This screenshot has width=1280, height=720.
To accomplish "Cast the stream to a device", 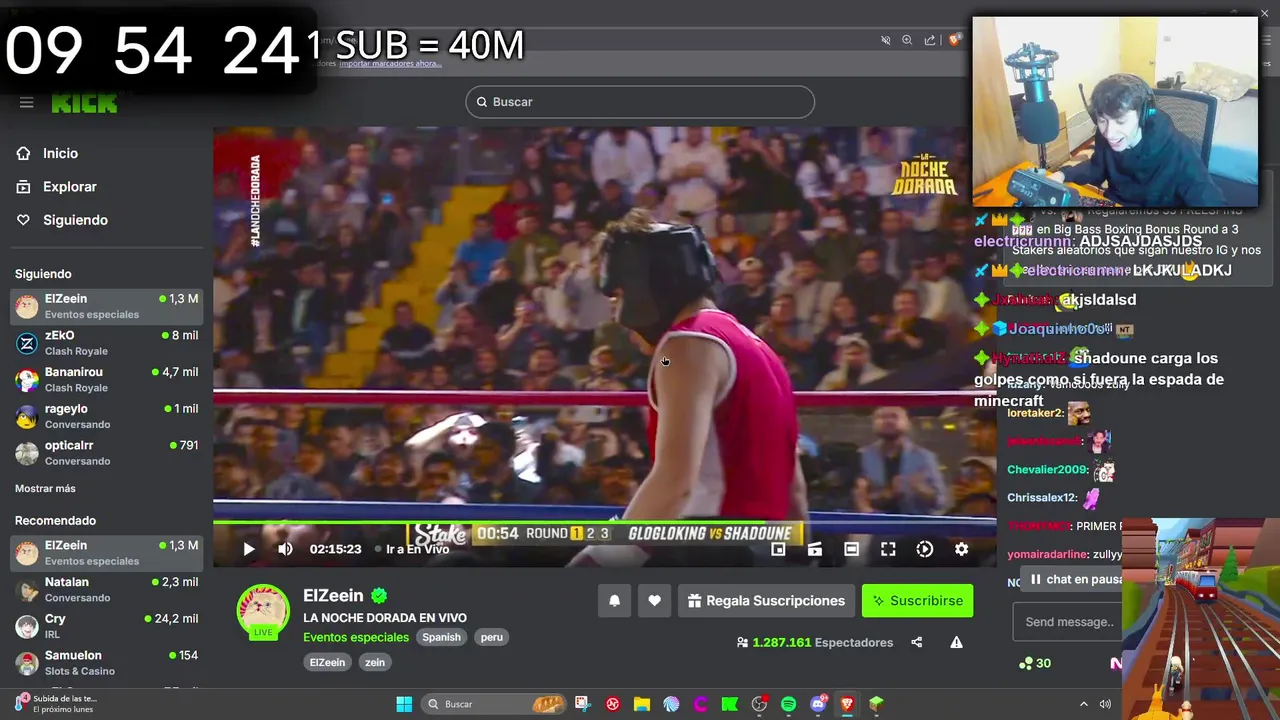I will (x=815, y=549).
